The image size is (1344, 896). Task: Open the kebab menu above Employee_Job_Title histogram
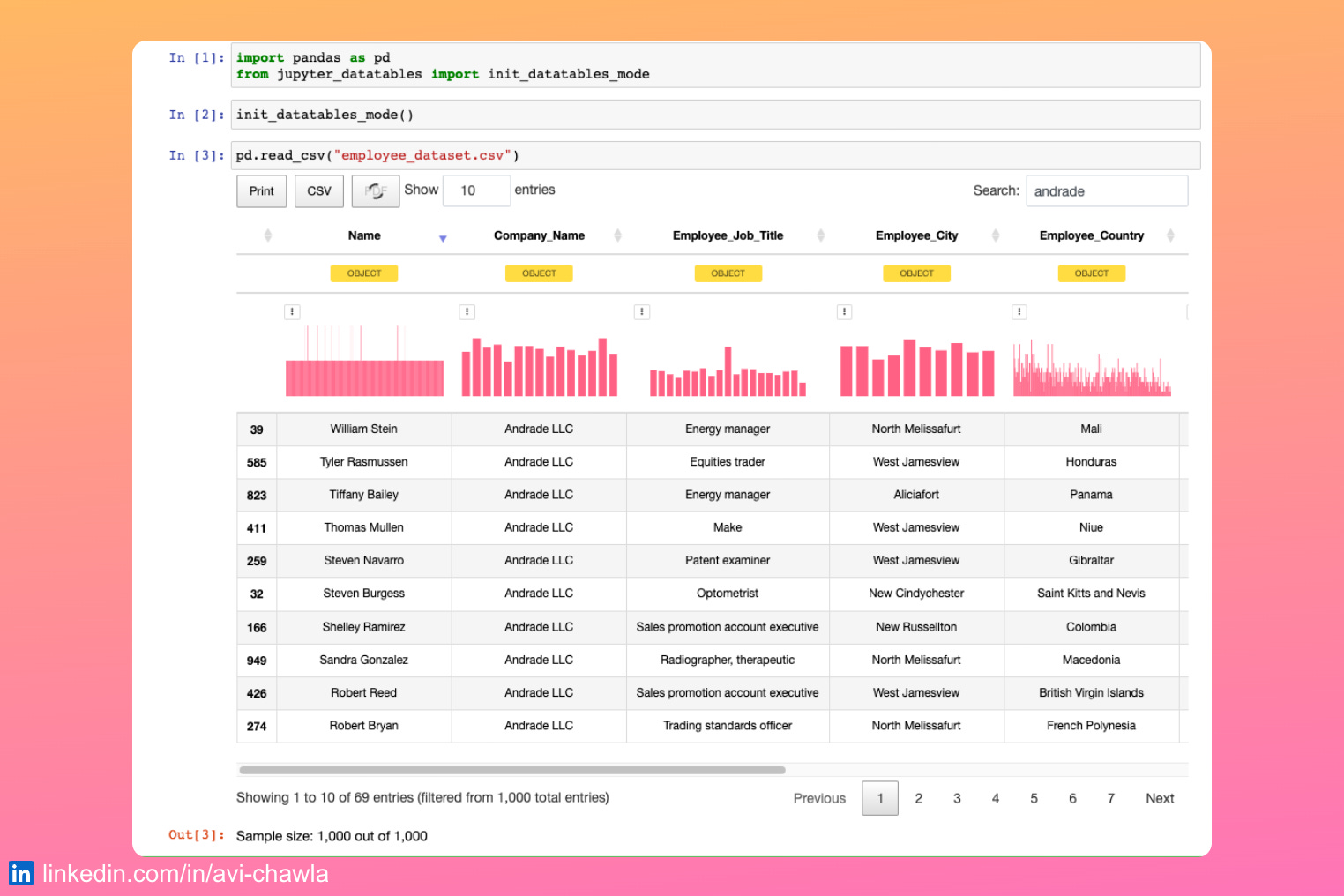click(x=641, y=311)
